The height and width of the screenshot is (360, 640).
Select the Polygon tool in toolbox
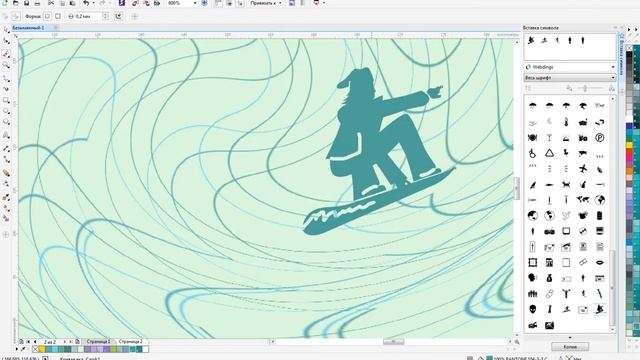coord(6,122)
